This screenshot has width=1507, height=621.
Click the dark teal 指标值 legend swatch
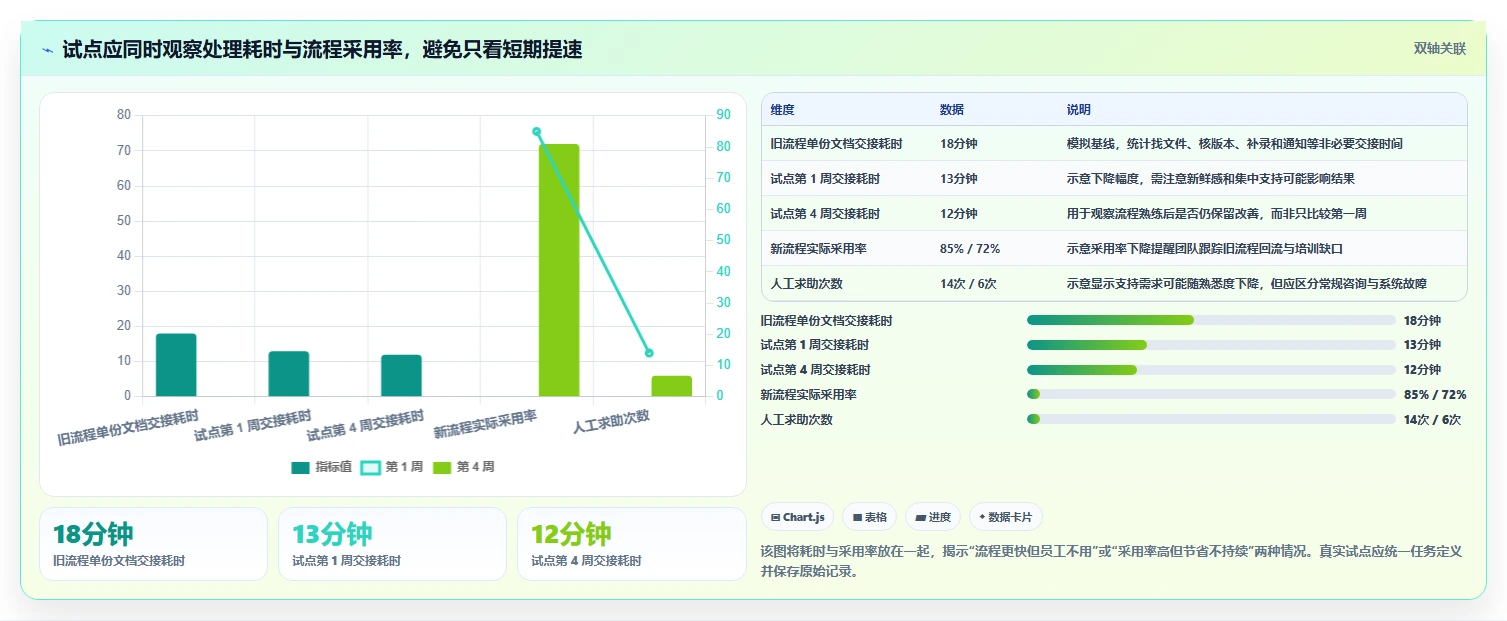click(x=301, y=468)
